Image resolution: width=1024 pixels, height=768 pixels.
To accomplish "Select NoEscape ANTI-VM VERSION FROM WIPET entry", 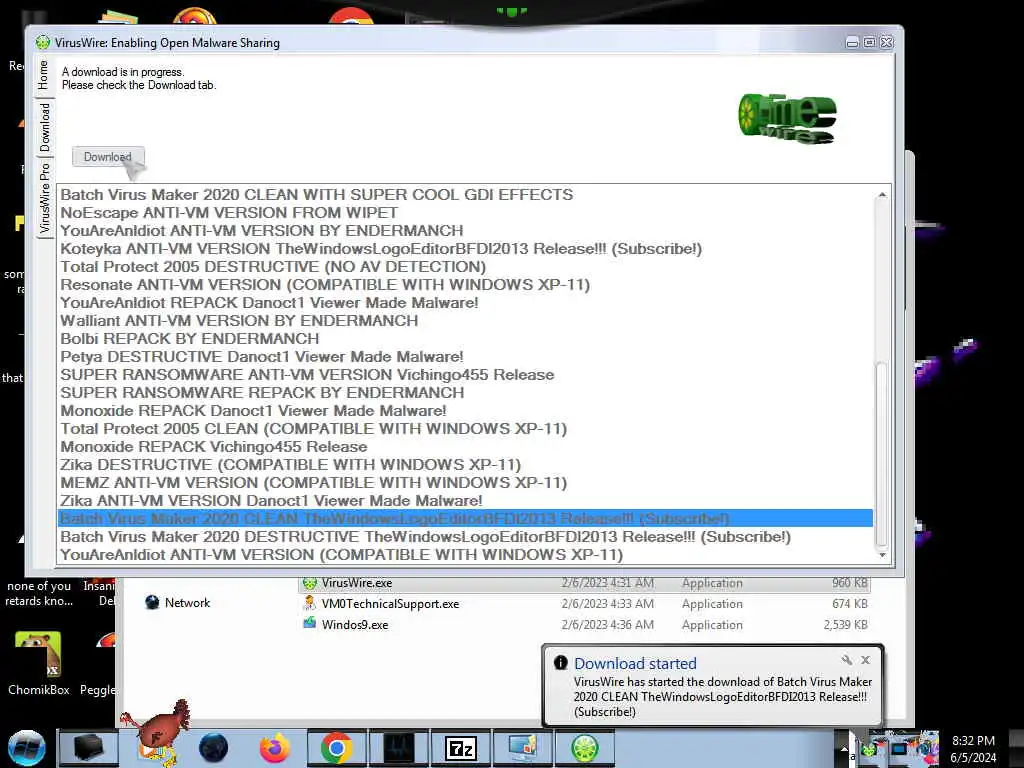I will pos(466,213).
